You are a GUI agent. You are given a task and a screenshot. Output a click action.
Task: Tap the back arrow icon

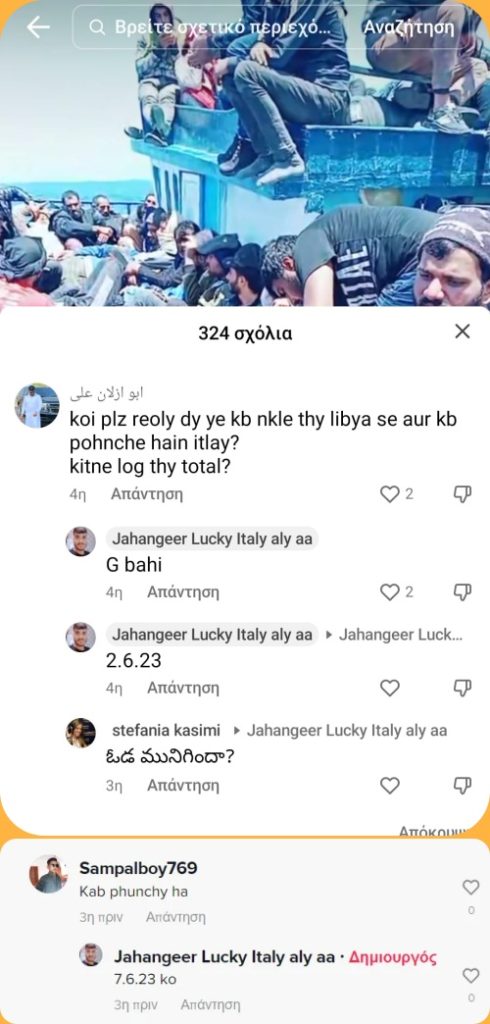[x=38, y=27]
